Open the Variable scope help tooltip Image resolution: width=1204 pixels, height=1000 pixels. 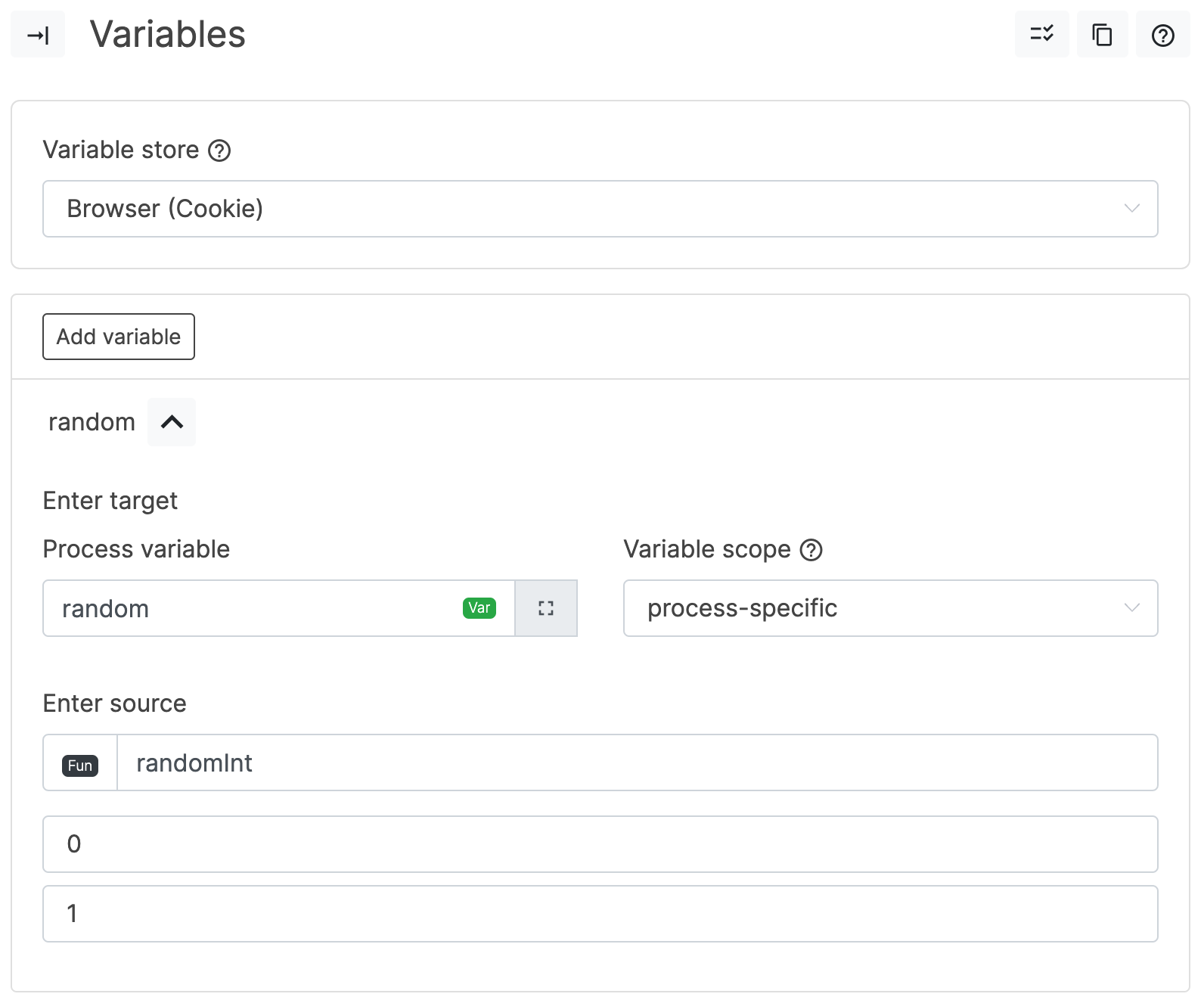[811, 551]
